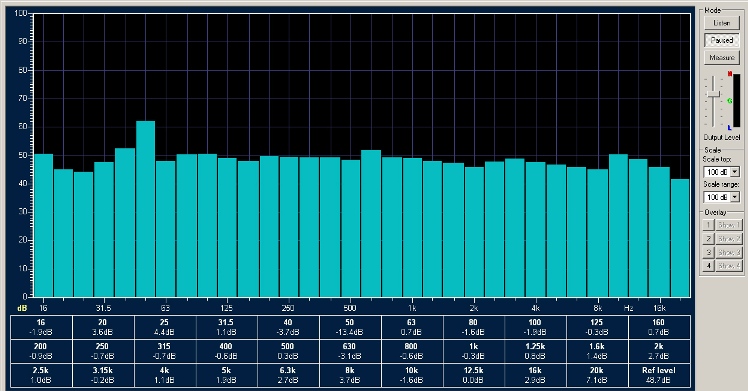Open the Scale top dropdown
Image resolution: width=748 pixels, height=391 pixels.
click(735, 172)
